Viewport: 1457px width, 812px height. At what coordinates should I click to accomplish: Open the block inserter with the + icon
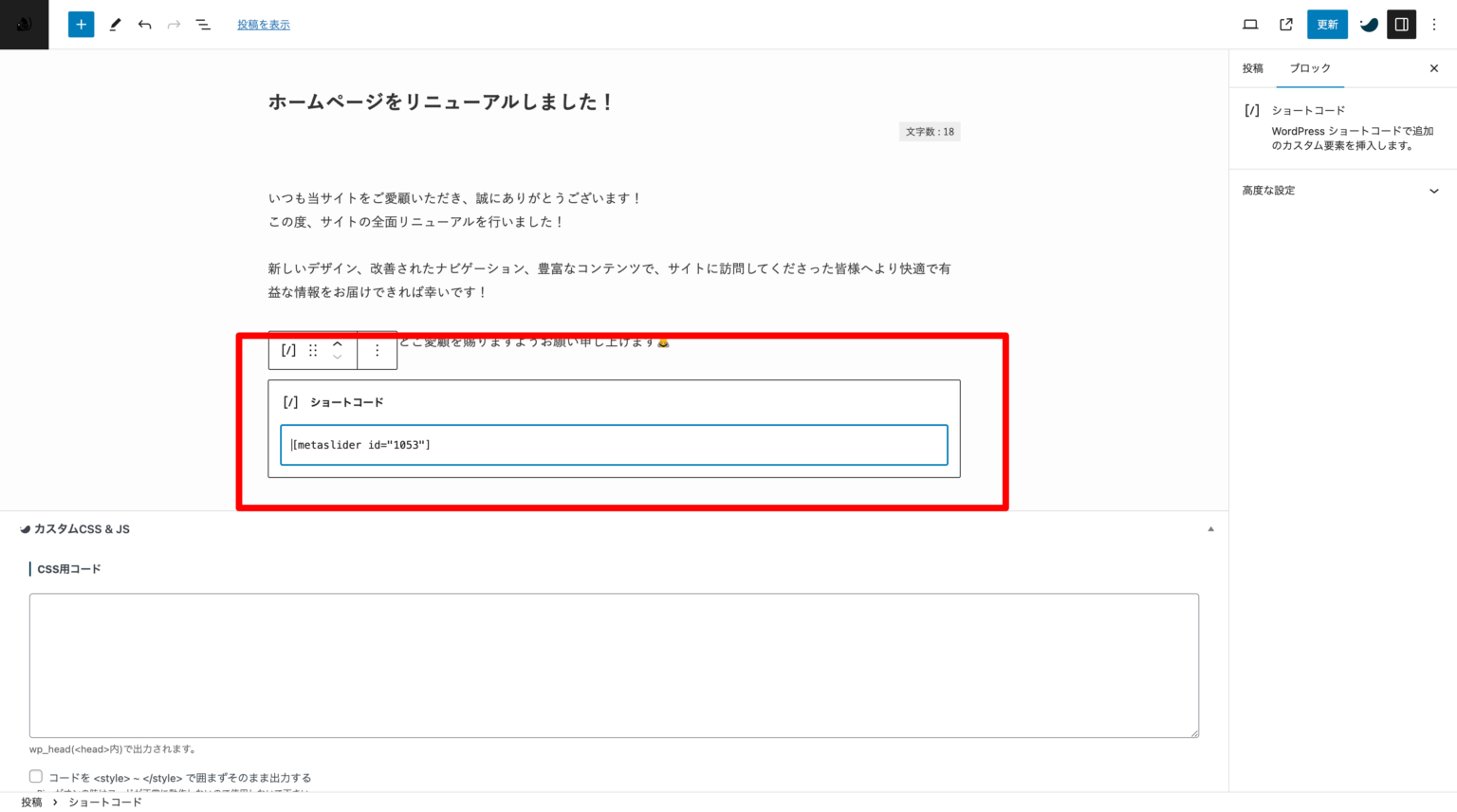pyautogui.click(x=81, y=24)
